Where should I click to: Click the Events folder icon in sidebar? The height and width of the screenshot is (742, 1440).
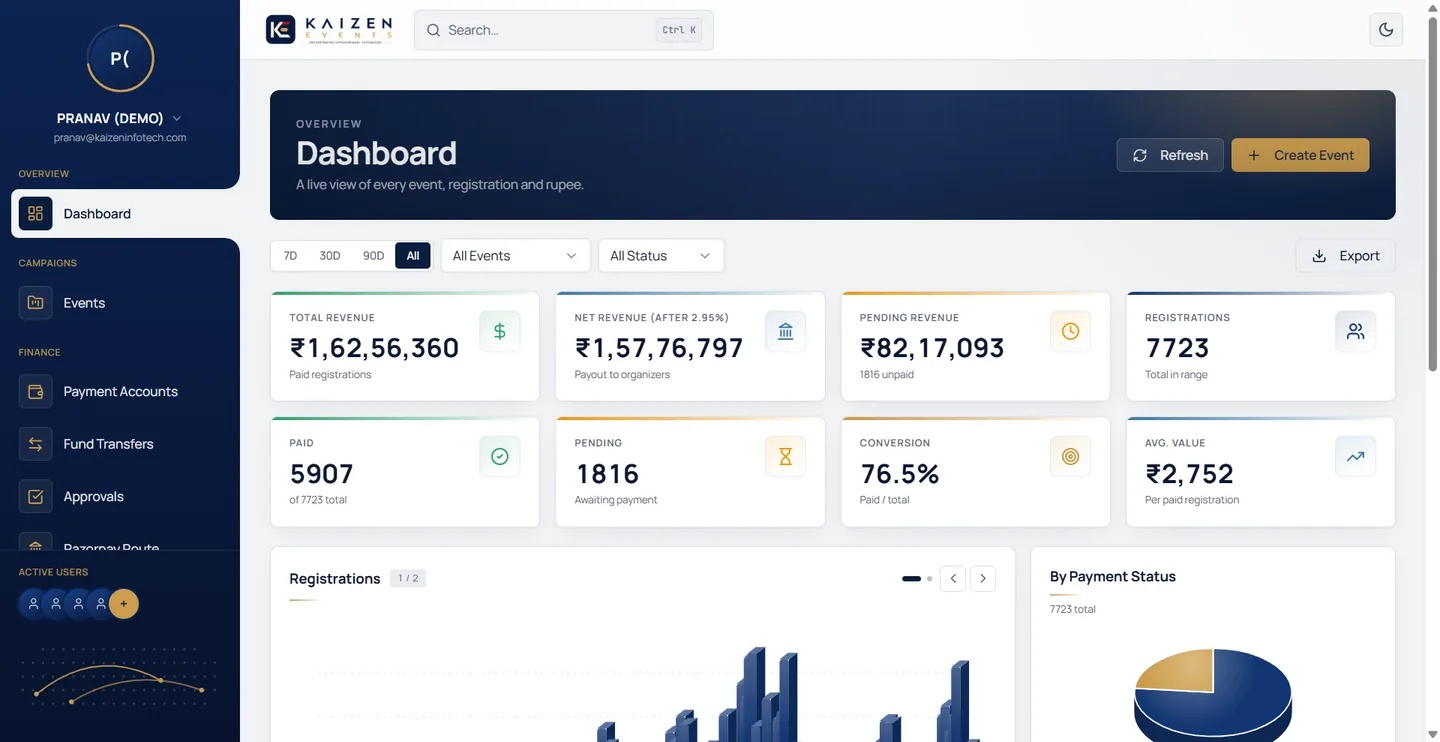(36, 302)
